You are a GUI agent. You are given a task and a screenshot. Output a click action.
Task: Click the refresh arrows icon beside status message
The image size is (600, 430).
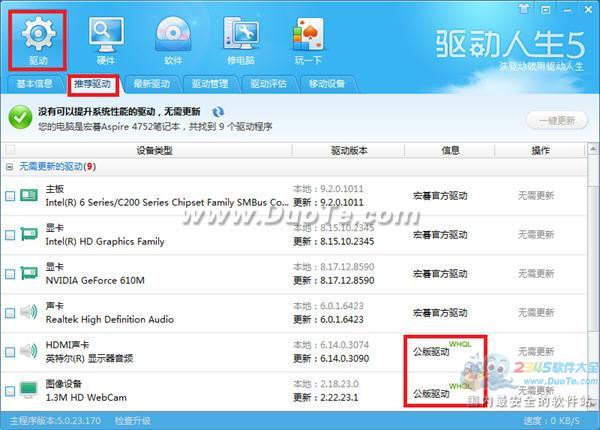click(218, 112)
